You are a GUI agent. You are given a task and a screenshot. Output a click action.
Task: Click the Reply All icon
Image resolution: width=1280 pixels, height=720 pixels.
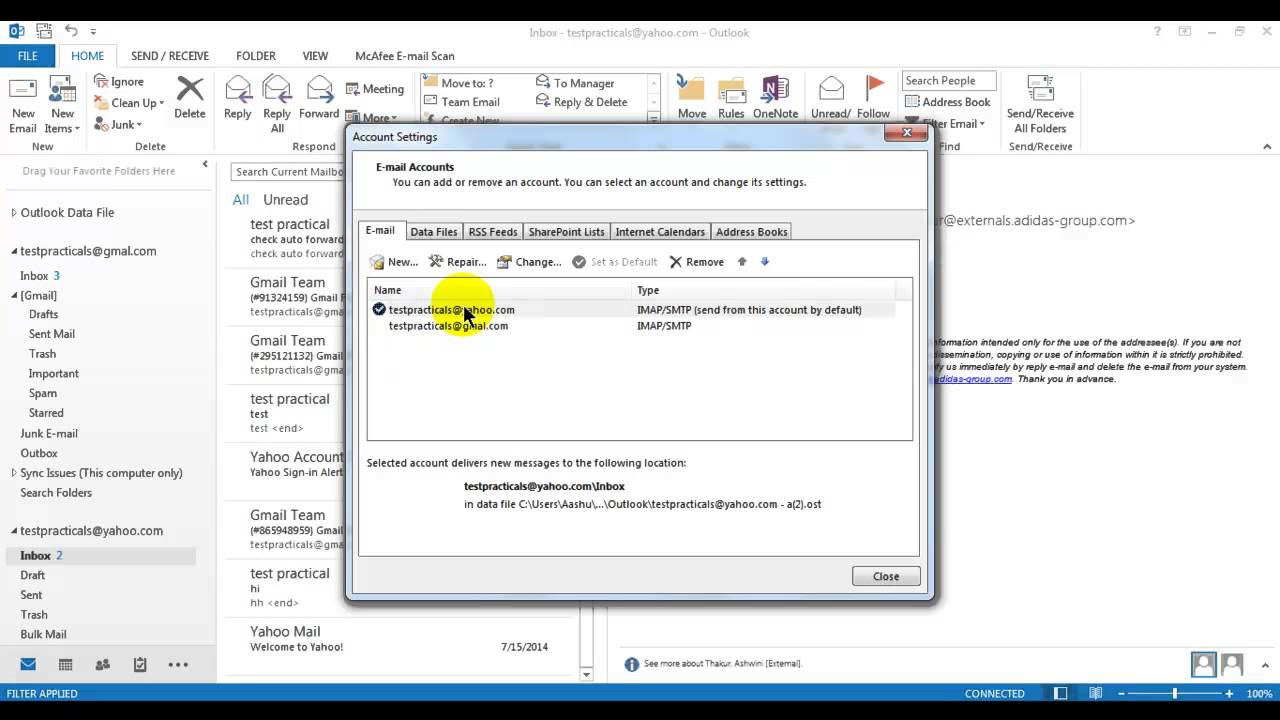coord(277,90)
